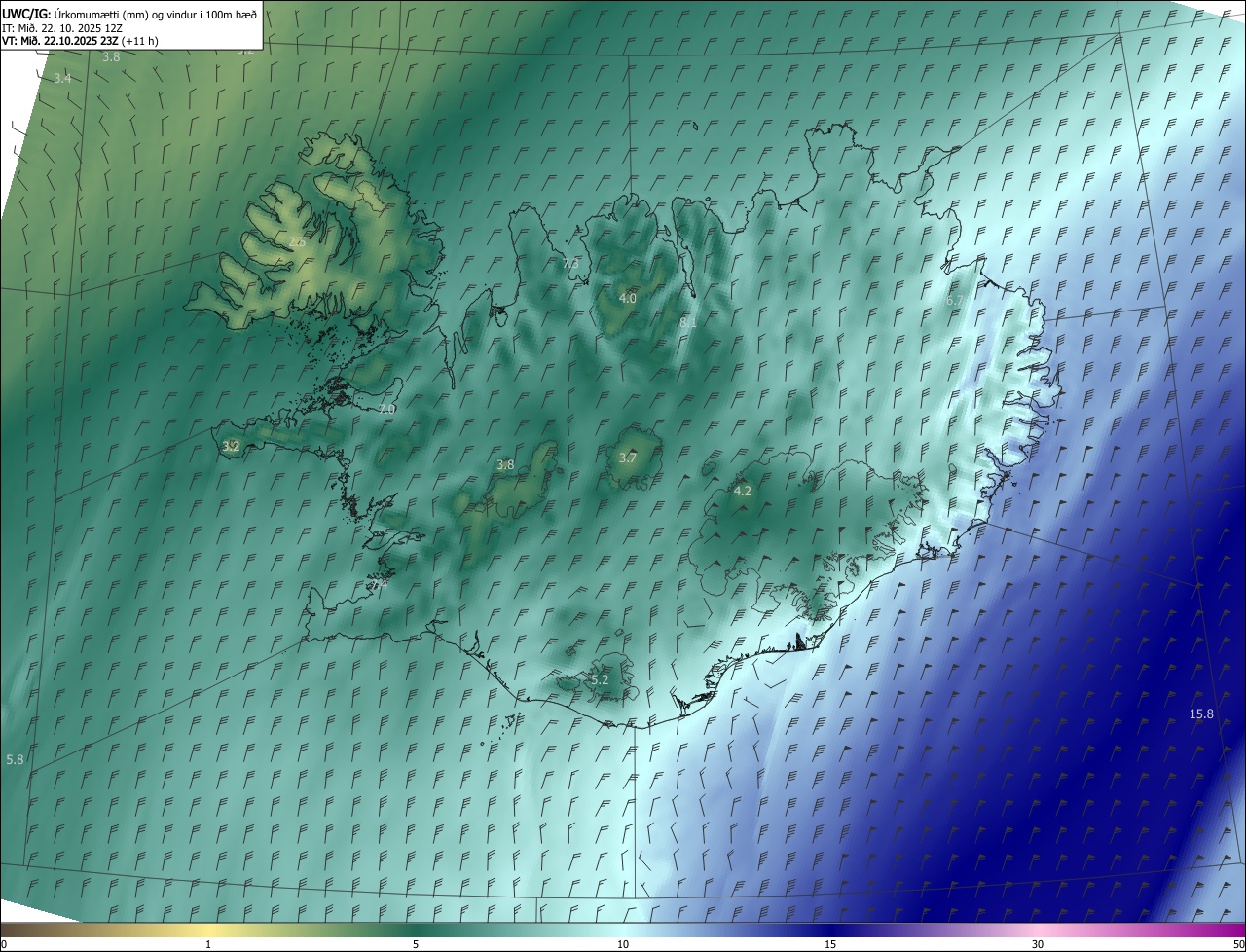
Task: Click the 5.2 value on Mýrdalsjökull
Action: [x=600, y=679]
